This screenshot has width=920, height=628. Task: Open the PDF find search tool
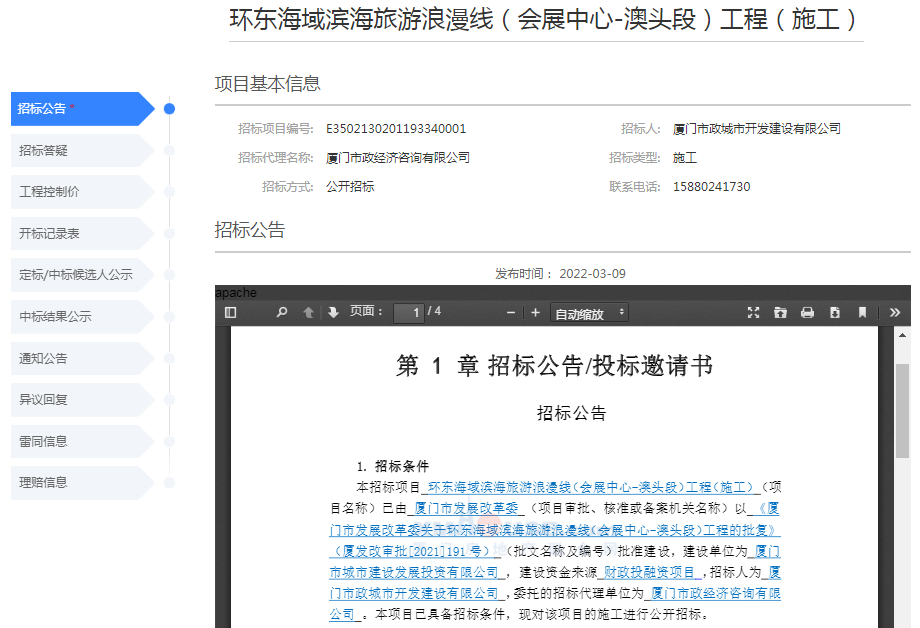pyautogui.click(x=282, y=313)
